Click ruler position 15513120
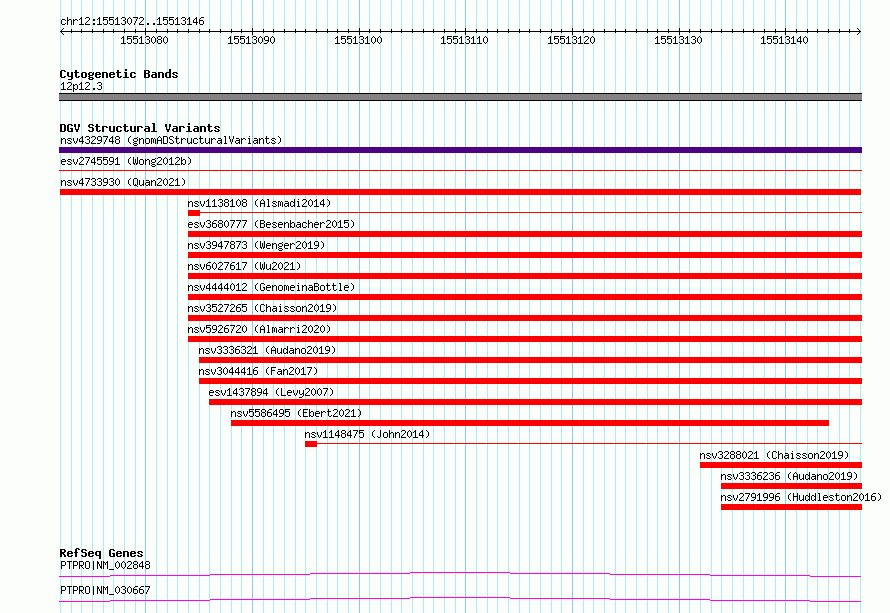The image size is (890, 613). [x=572, y=40]
